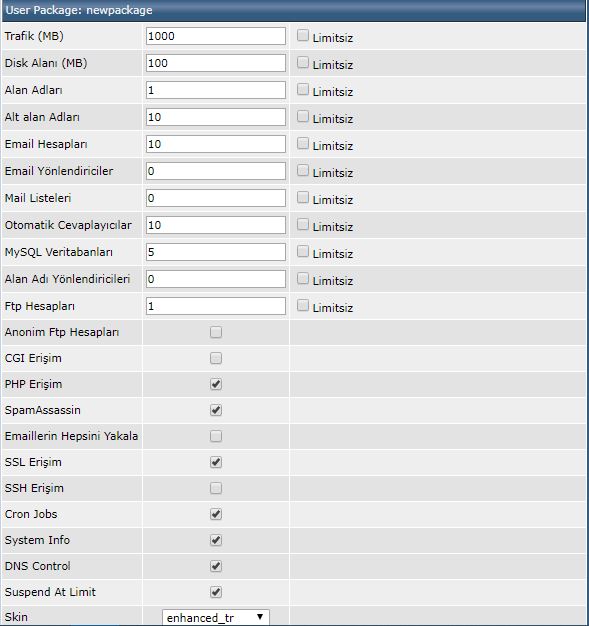Disable PHP Erişim checkbox
589x626 pixels.
tap(216, 384)
